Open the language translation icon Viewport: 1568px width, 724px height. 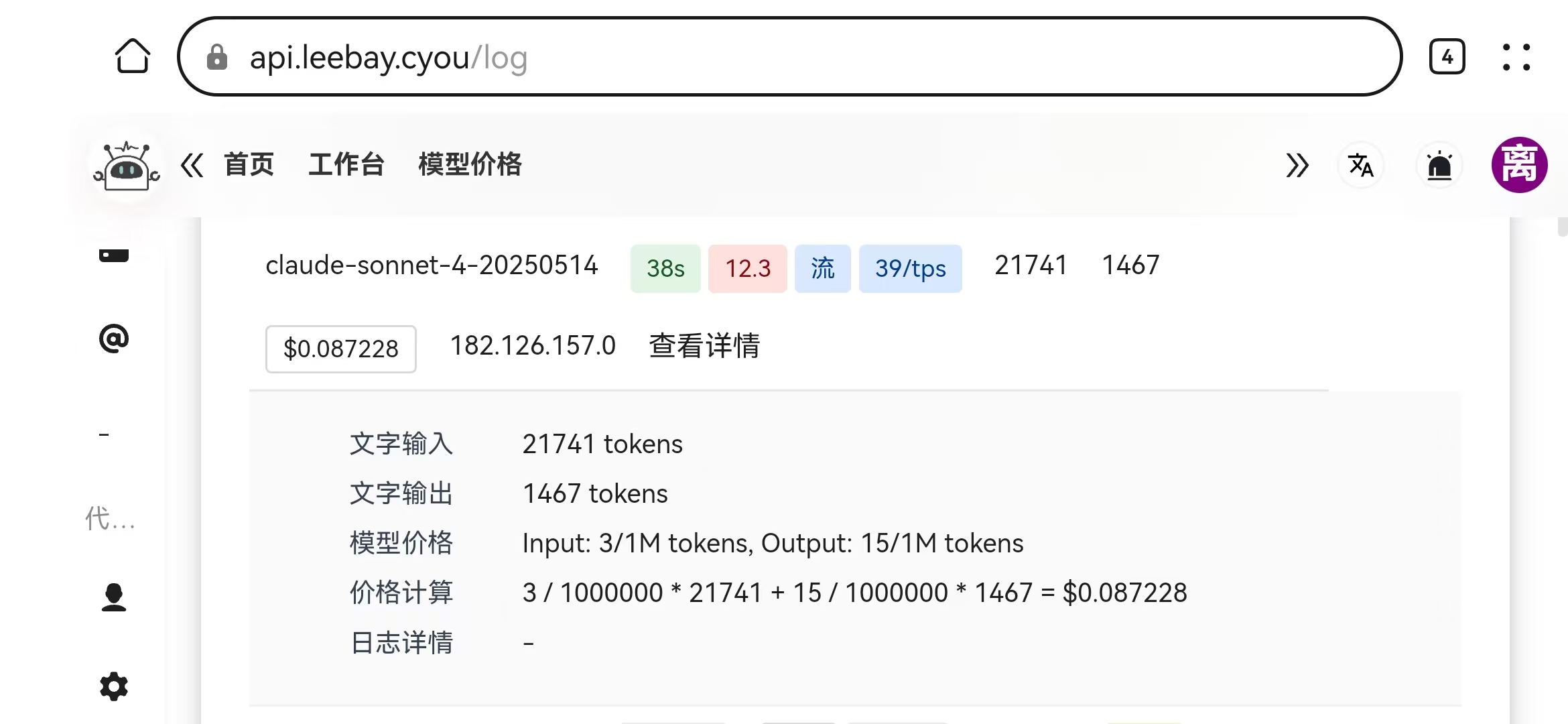(1360, 165)
